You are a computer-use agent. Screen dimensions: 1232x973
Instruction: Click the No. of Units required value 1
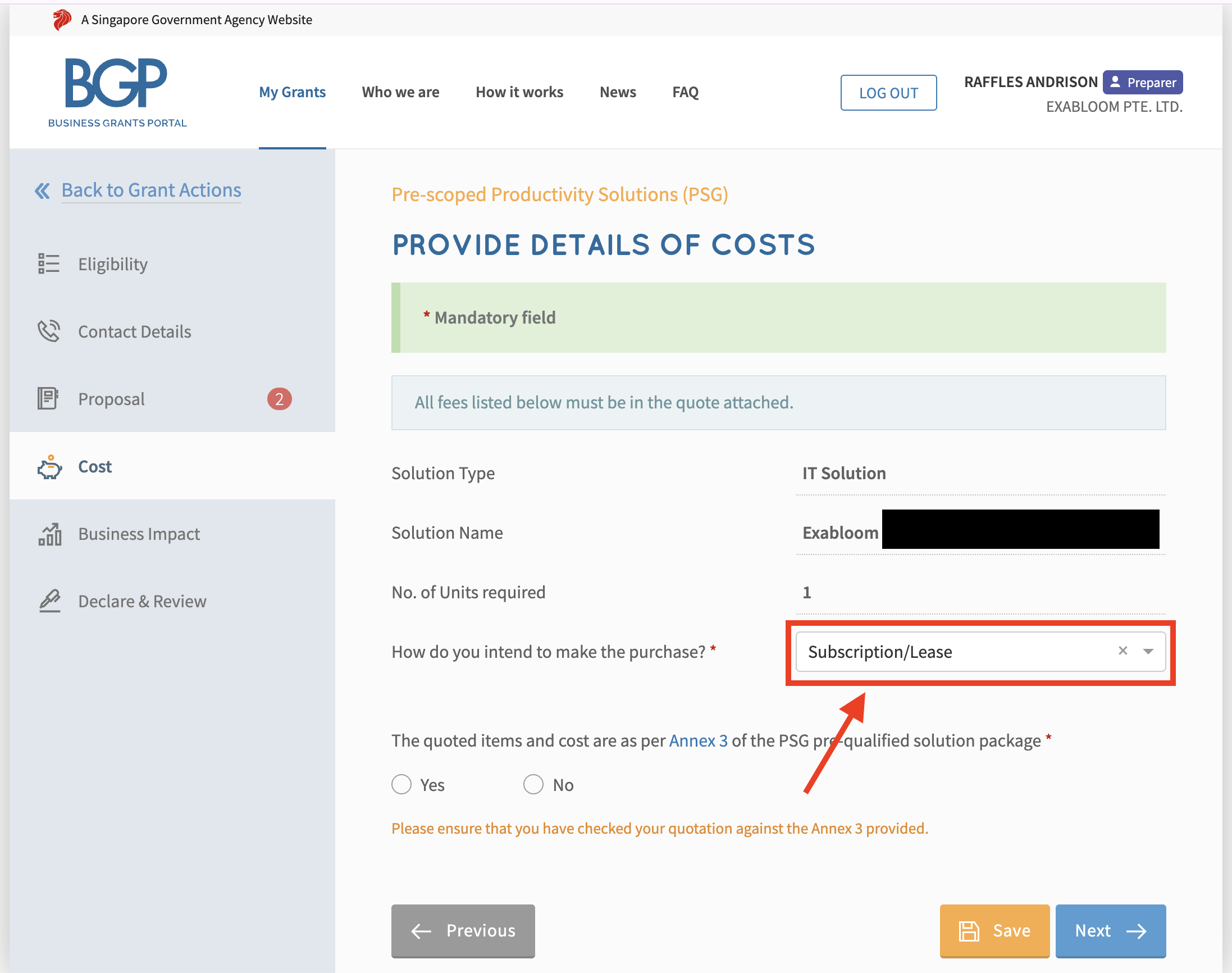807,592
